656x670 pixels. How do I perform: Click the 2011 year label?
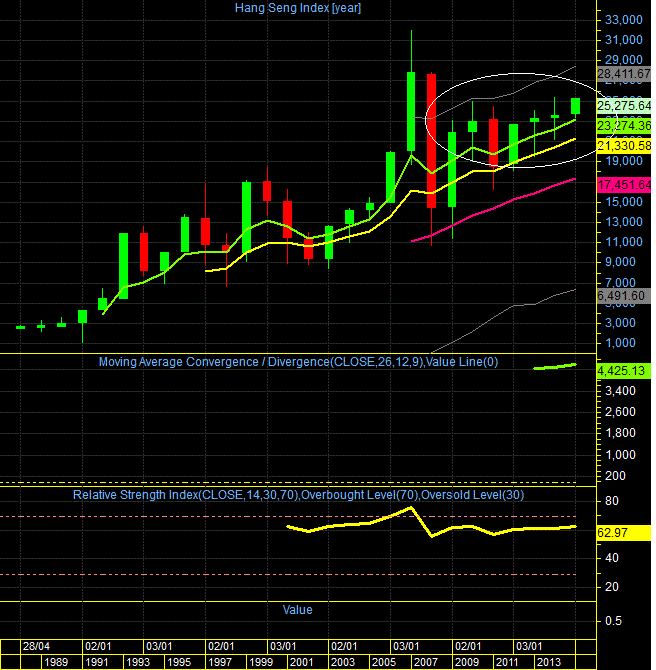(507, 662)
